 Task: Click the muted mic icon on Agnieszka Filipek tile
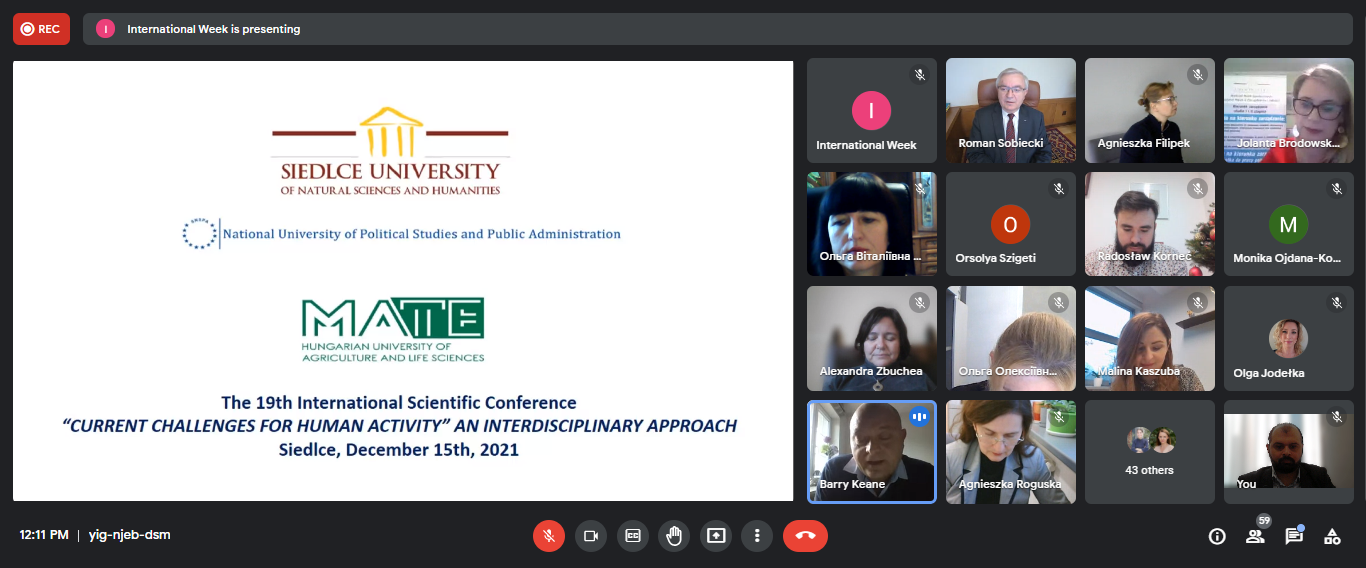1197,75
